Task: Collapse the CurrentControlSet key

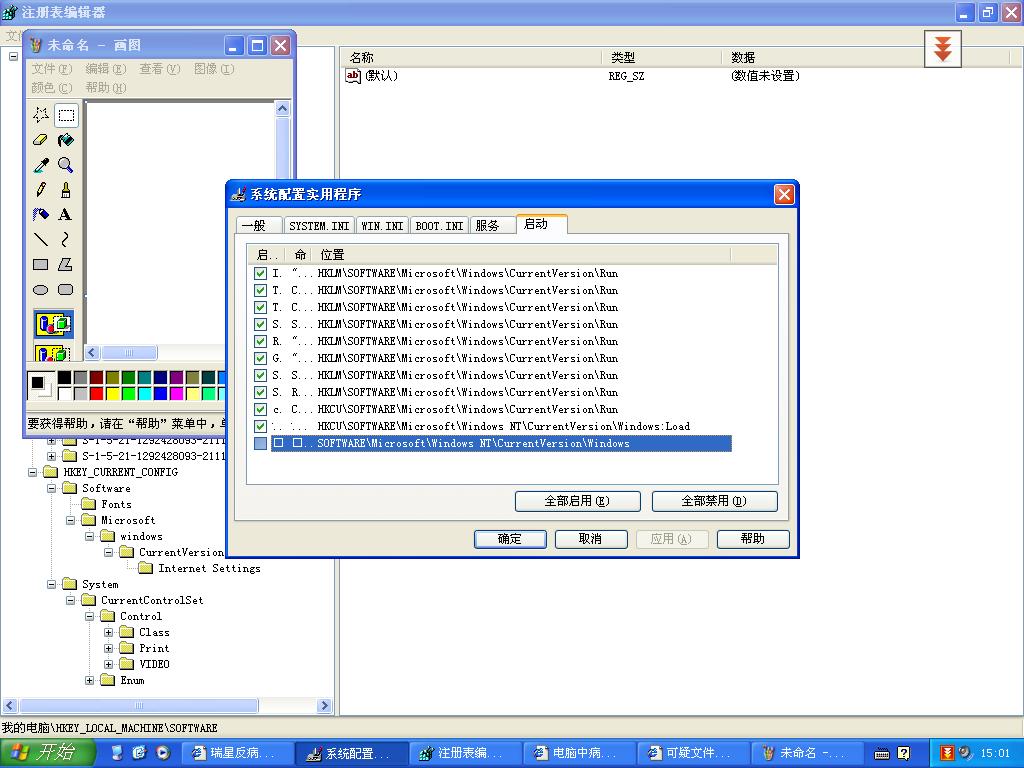Action: point(70,600)
